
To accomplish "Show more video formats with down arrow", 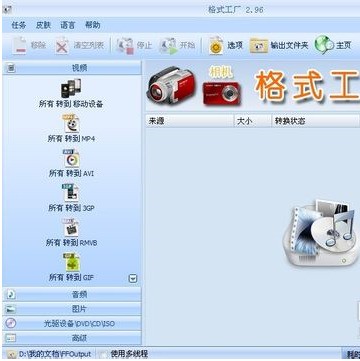I will click(133, 279).
